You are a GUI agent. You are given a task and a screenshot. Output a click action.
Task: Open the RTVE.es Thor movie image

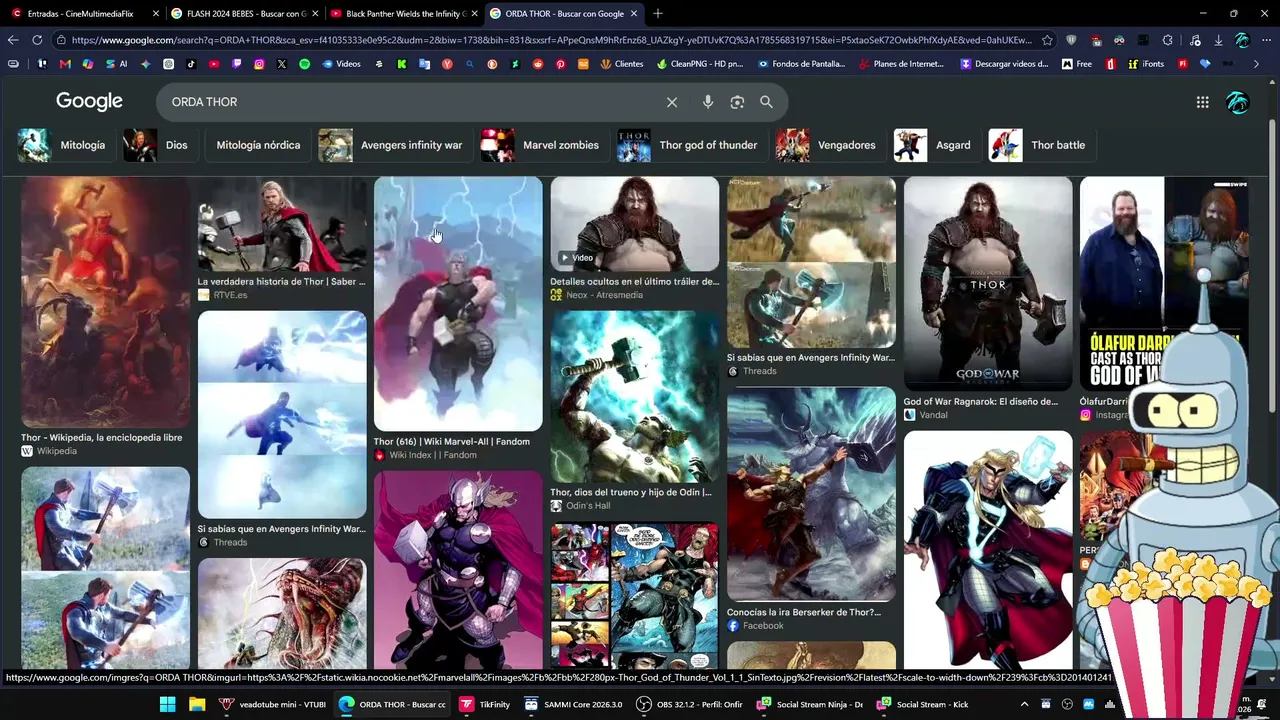(x=282, y=224)
